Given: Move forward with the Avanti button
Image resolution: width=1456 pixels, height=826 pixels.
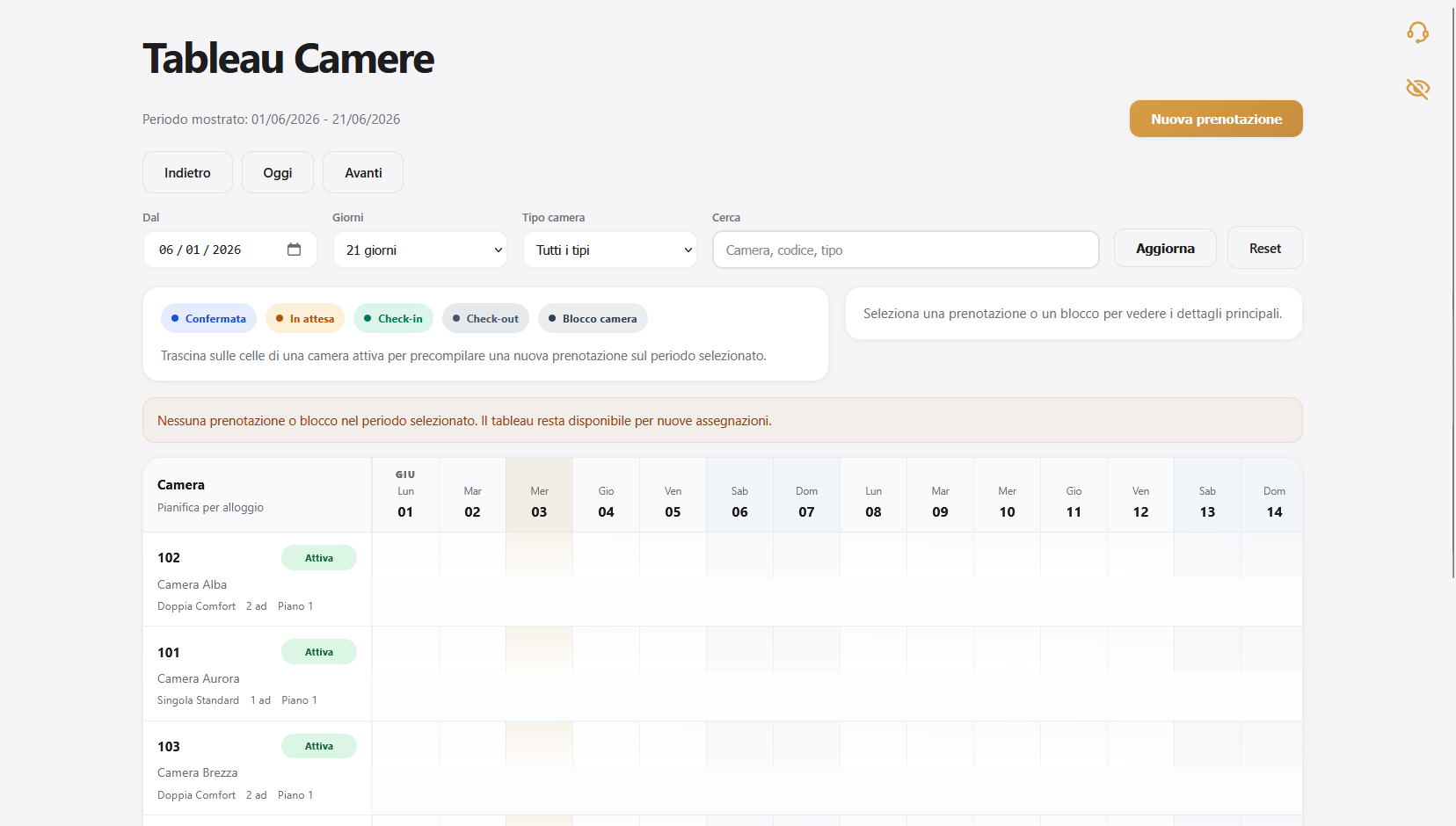Looking at the screenshot, I should 363,172.
